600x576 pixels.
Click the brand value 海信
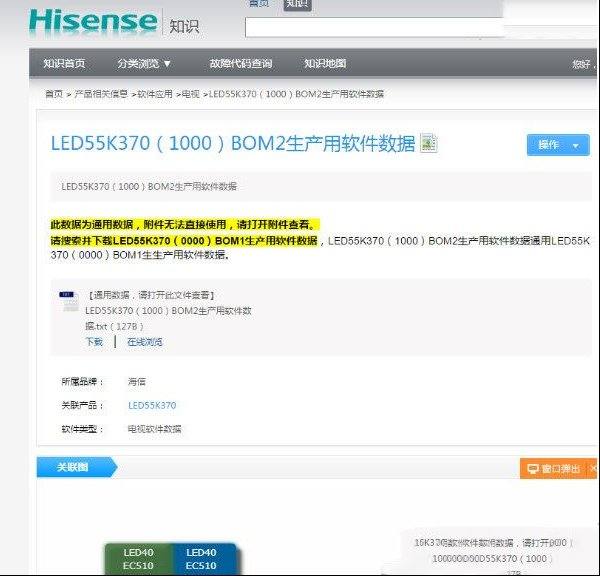pos(137,382)
